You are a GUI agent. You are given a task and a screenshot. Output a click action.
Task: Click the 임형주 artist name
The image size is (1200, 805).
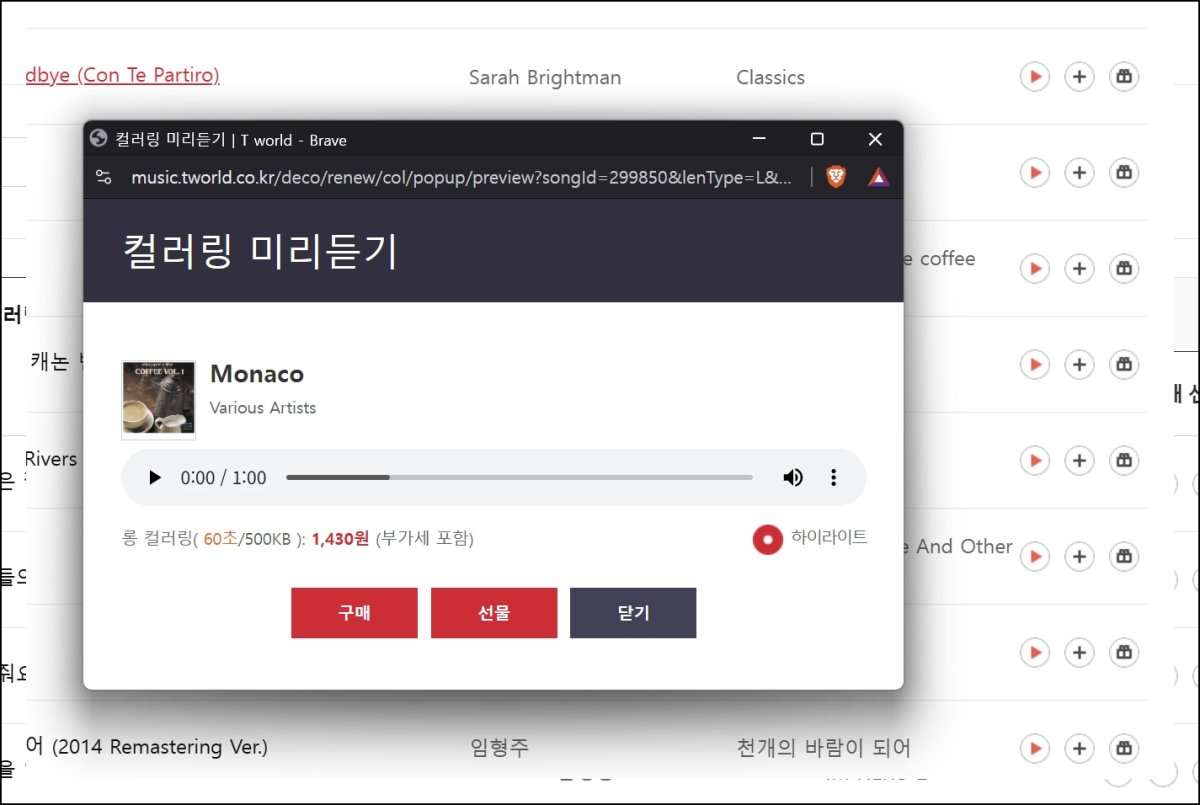(498, 748)
